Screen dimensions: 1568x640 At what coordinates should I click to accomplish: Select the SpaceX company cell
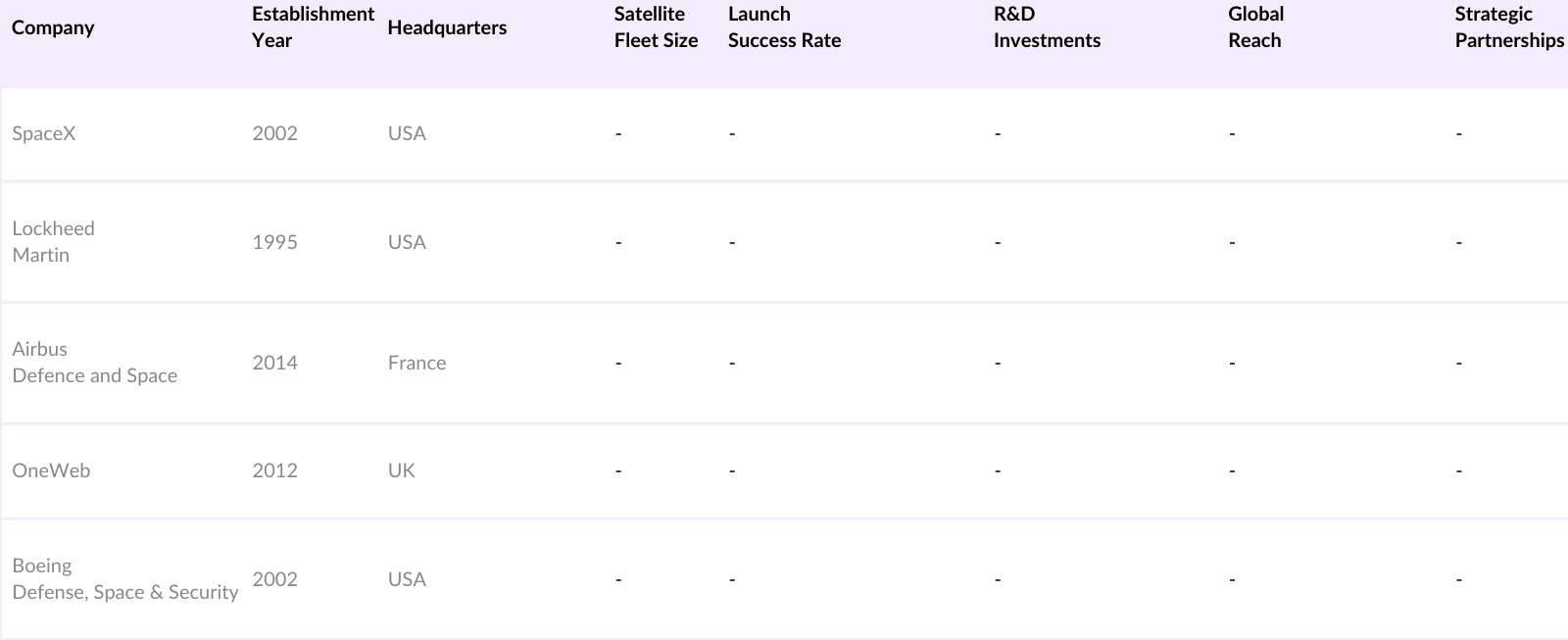[x=44, y=133]
